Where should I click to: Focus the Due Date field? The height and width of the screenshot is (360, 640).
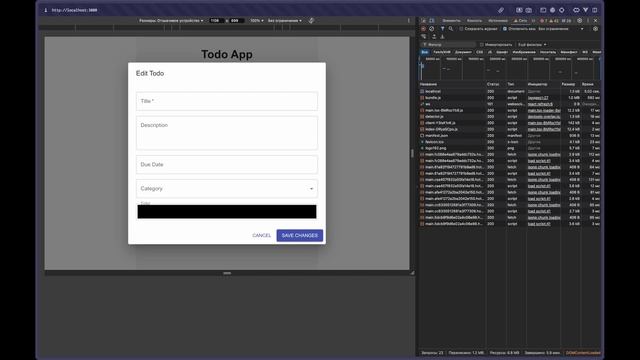tap(227, 164)
